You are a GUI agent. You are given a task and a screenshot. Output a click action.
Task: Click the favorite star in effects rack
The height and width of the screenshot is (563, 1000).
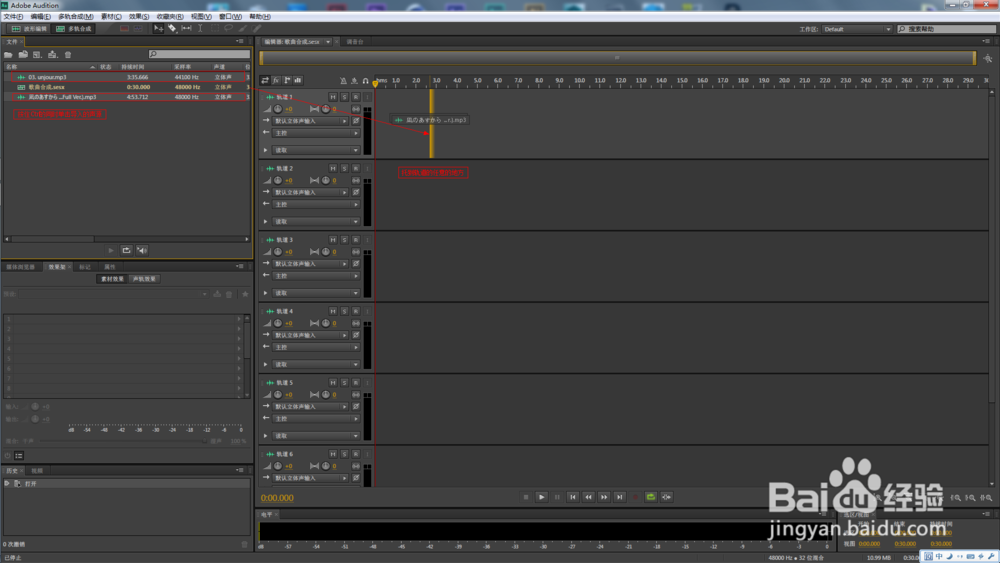tap(245, 295)
